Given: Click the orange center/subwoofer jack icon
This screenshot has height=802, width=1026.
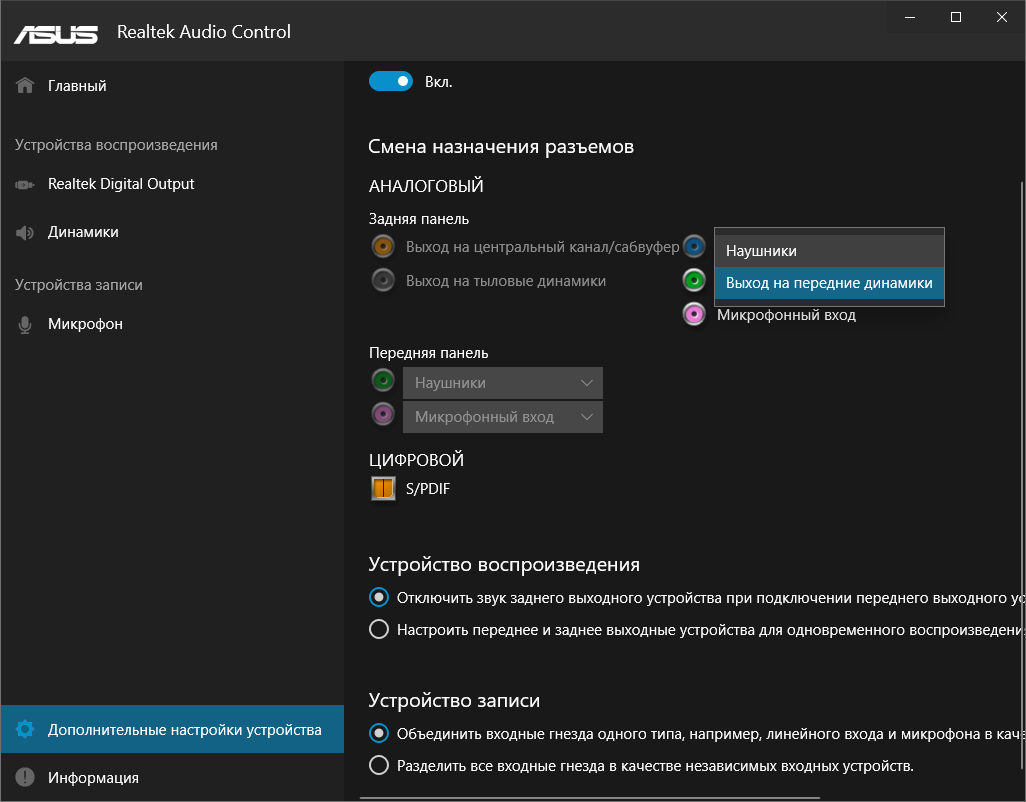Looking at the screenshot, I should (382, 247).
